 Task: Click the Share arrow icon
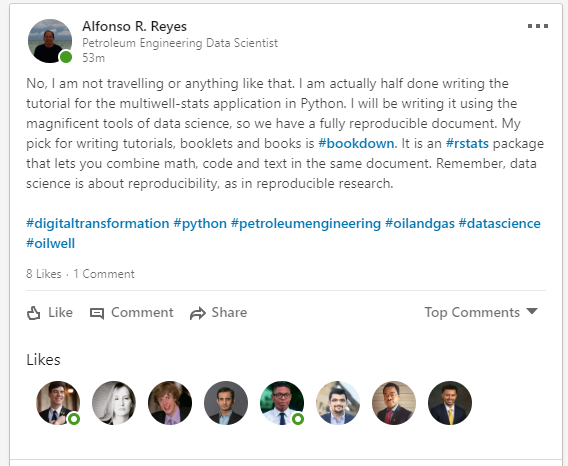pos(198,313)
